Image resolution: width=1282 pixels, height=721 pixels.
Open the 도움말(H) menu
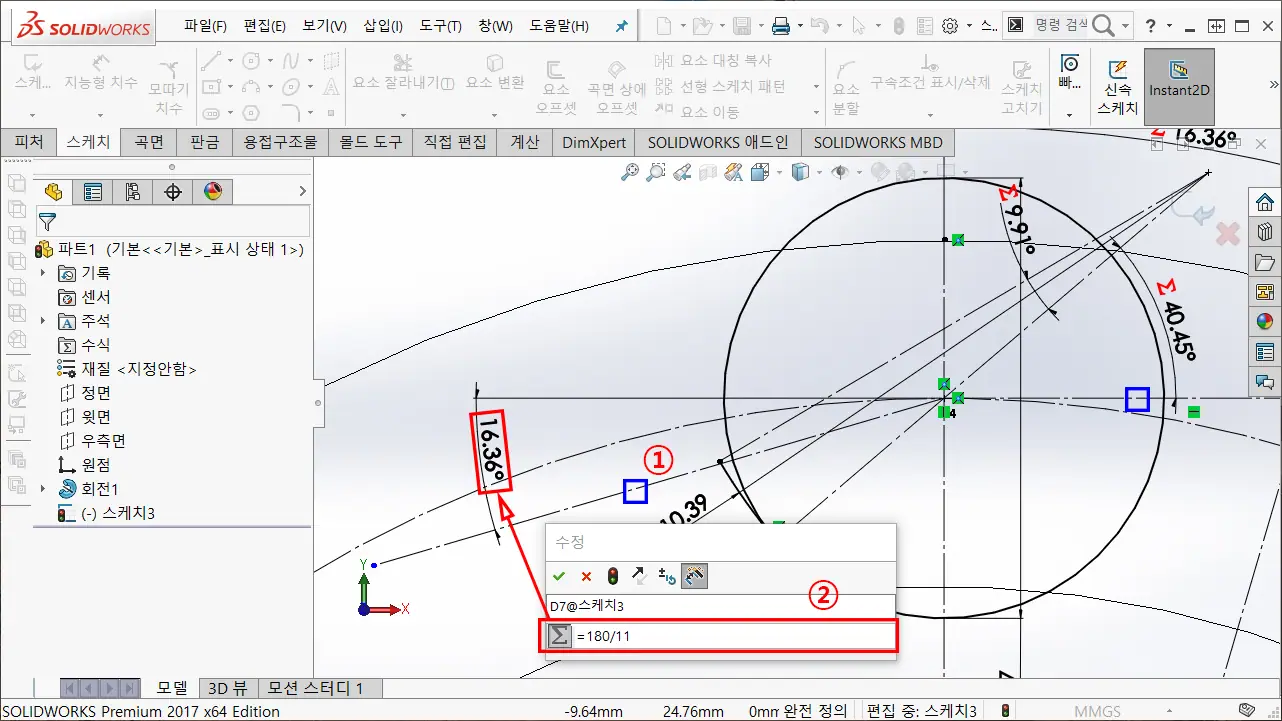(561, 26)
